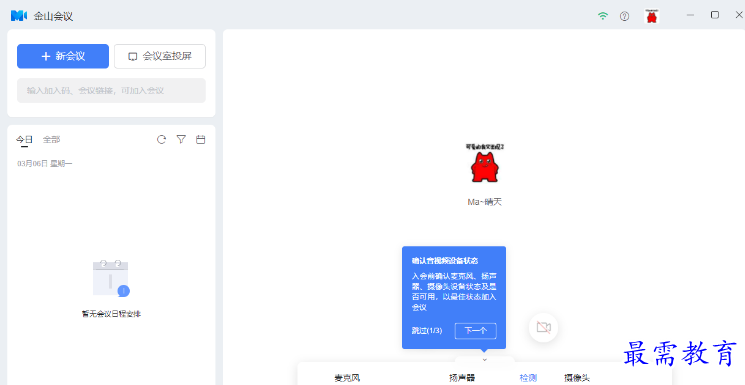Maximize the 金山会议 window
This screenshot has height=385, width=745.
point(715,15)
